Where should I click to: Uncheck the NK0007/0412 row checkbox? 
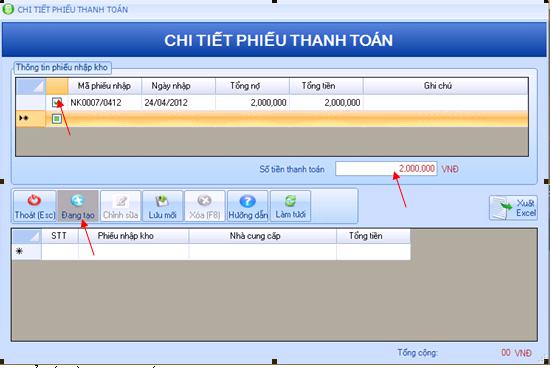[57, 102]
